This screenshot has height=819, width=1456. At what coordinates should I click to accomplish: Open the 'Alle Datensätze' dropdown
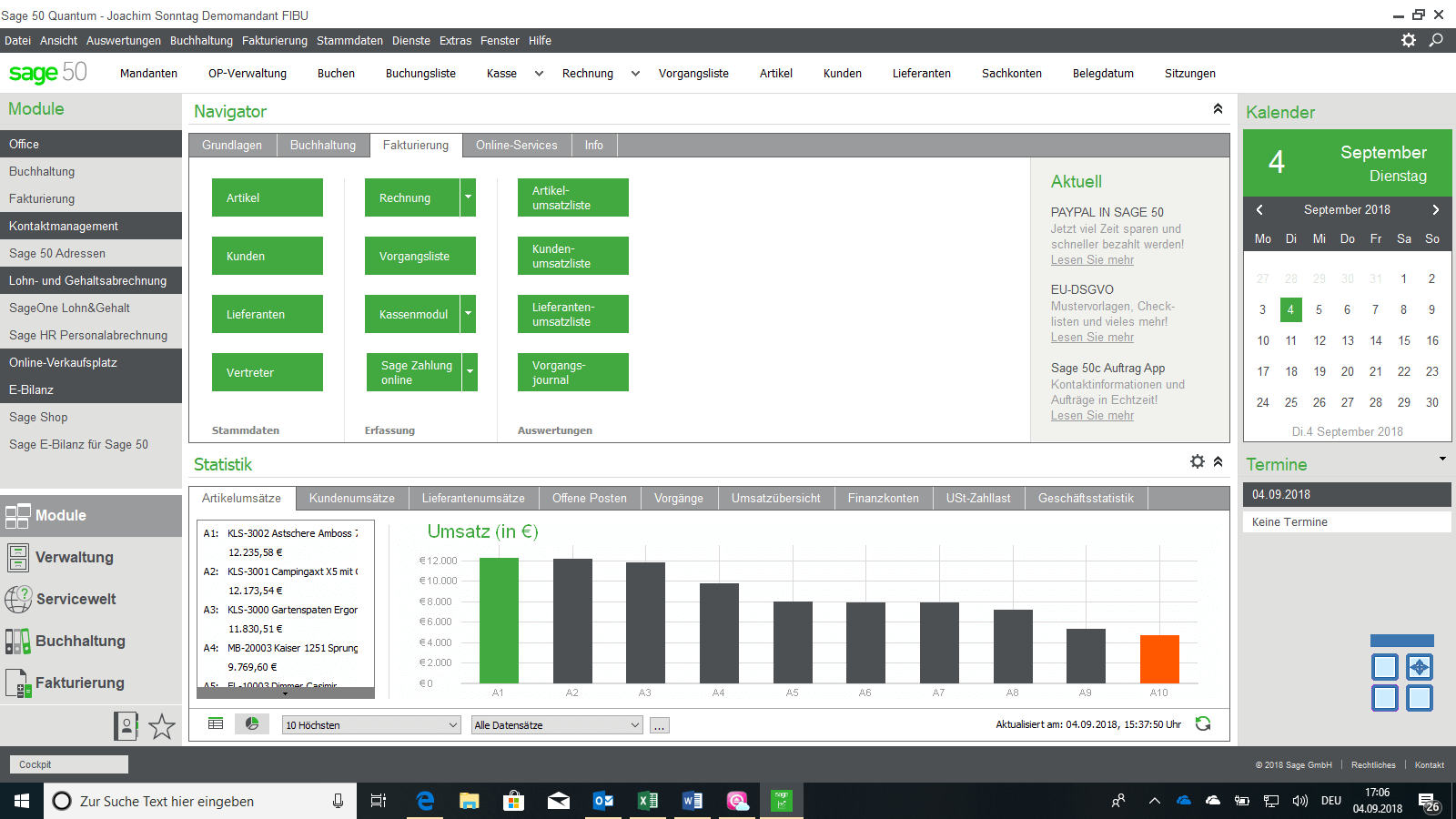pos(557,725)
